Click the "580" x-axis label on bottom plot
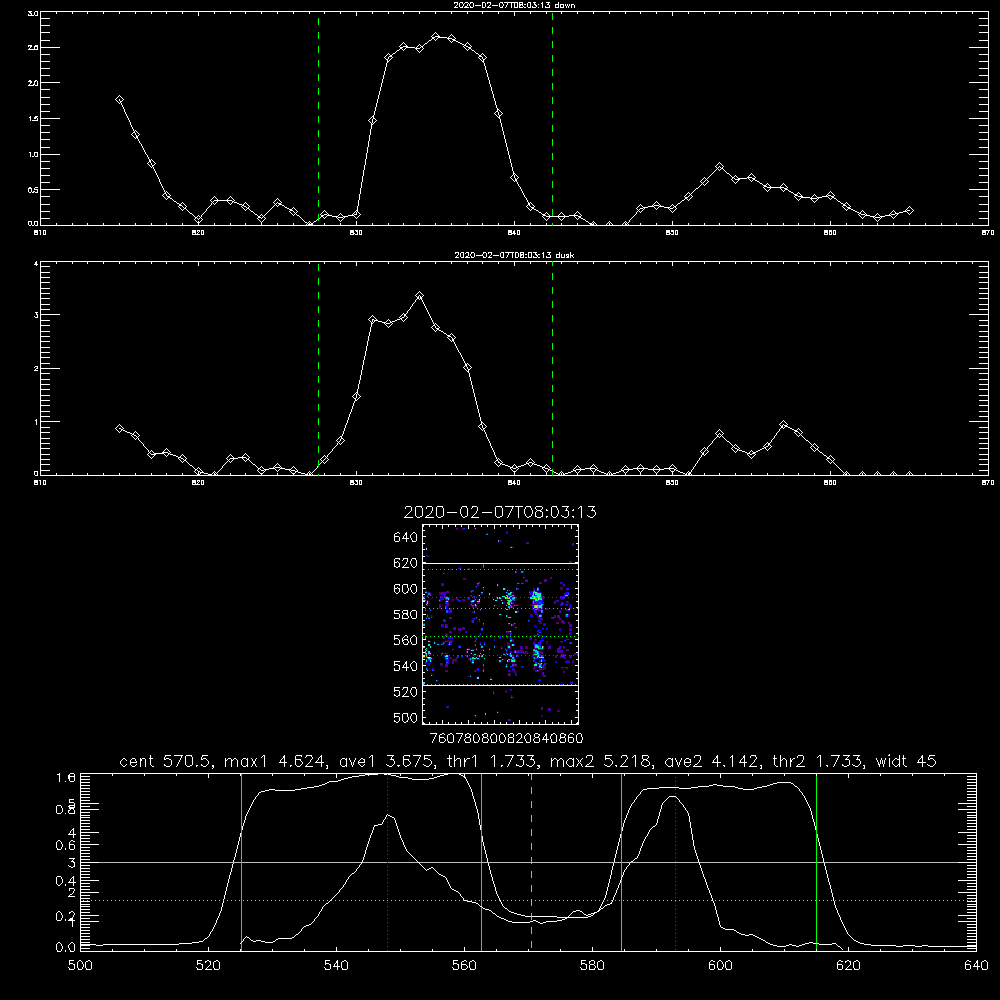The width and height of the screenshot is (1000, 1000). [592, 966]
